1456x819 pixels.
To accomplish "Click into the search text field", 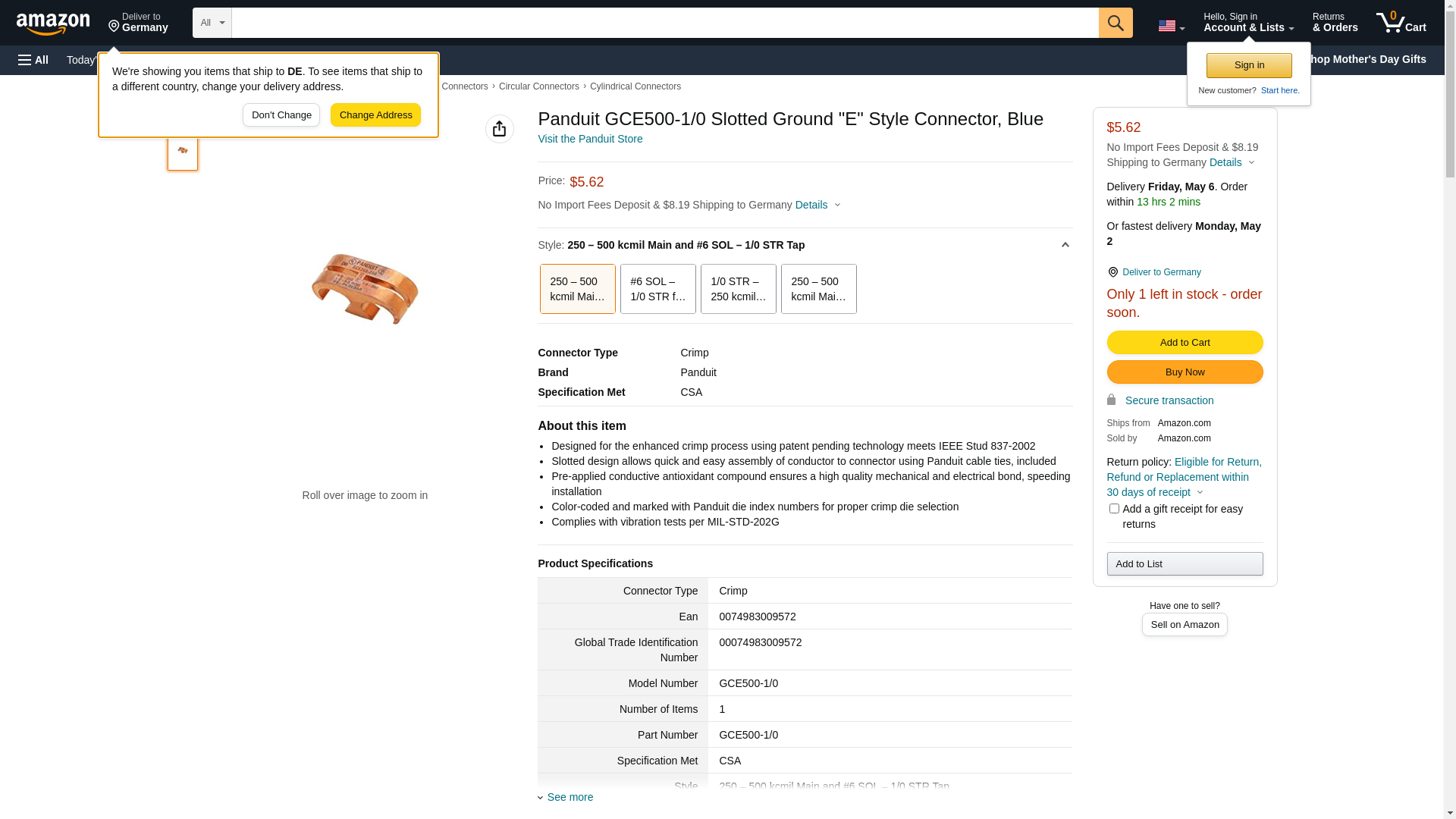I will point(664,23).
